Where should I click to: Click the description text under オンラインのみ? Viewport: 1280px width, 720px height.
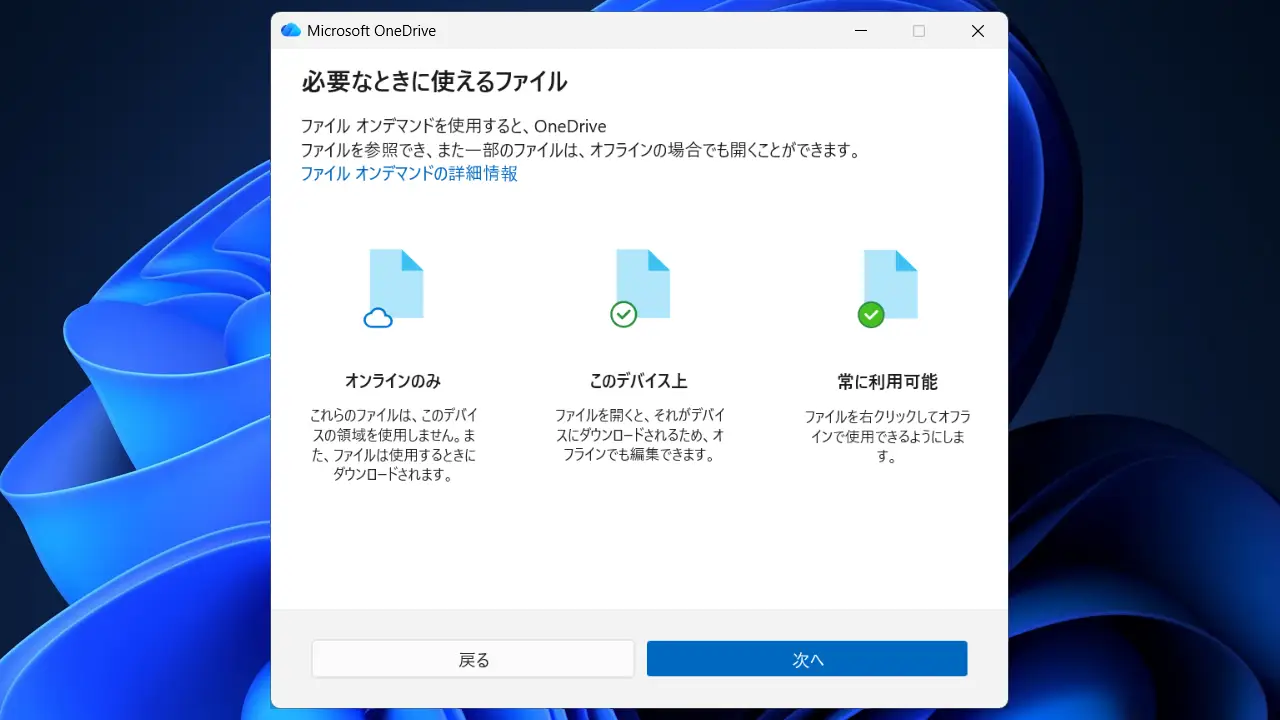[393, 444]
